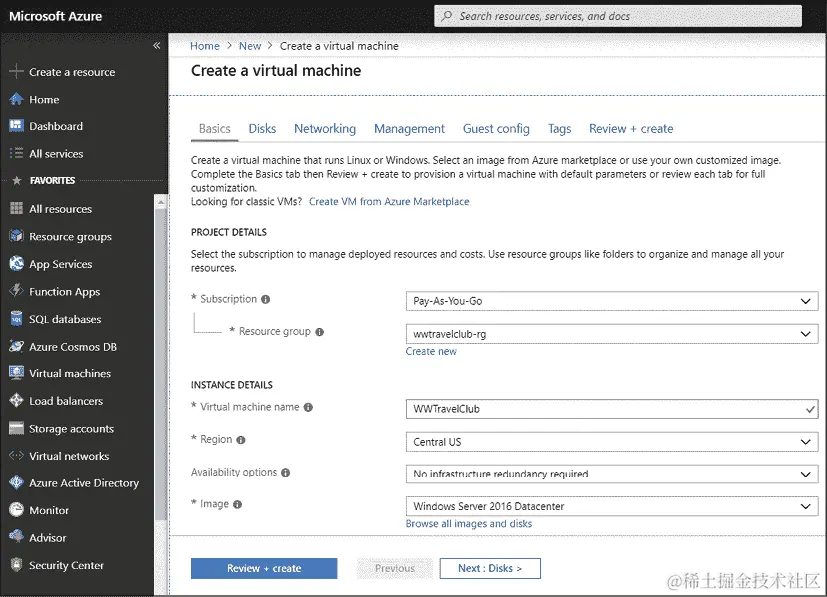Screen dimensions: 827x597
Task: Open the Region Central US dropdown
Action: point(612,442)
